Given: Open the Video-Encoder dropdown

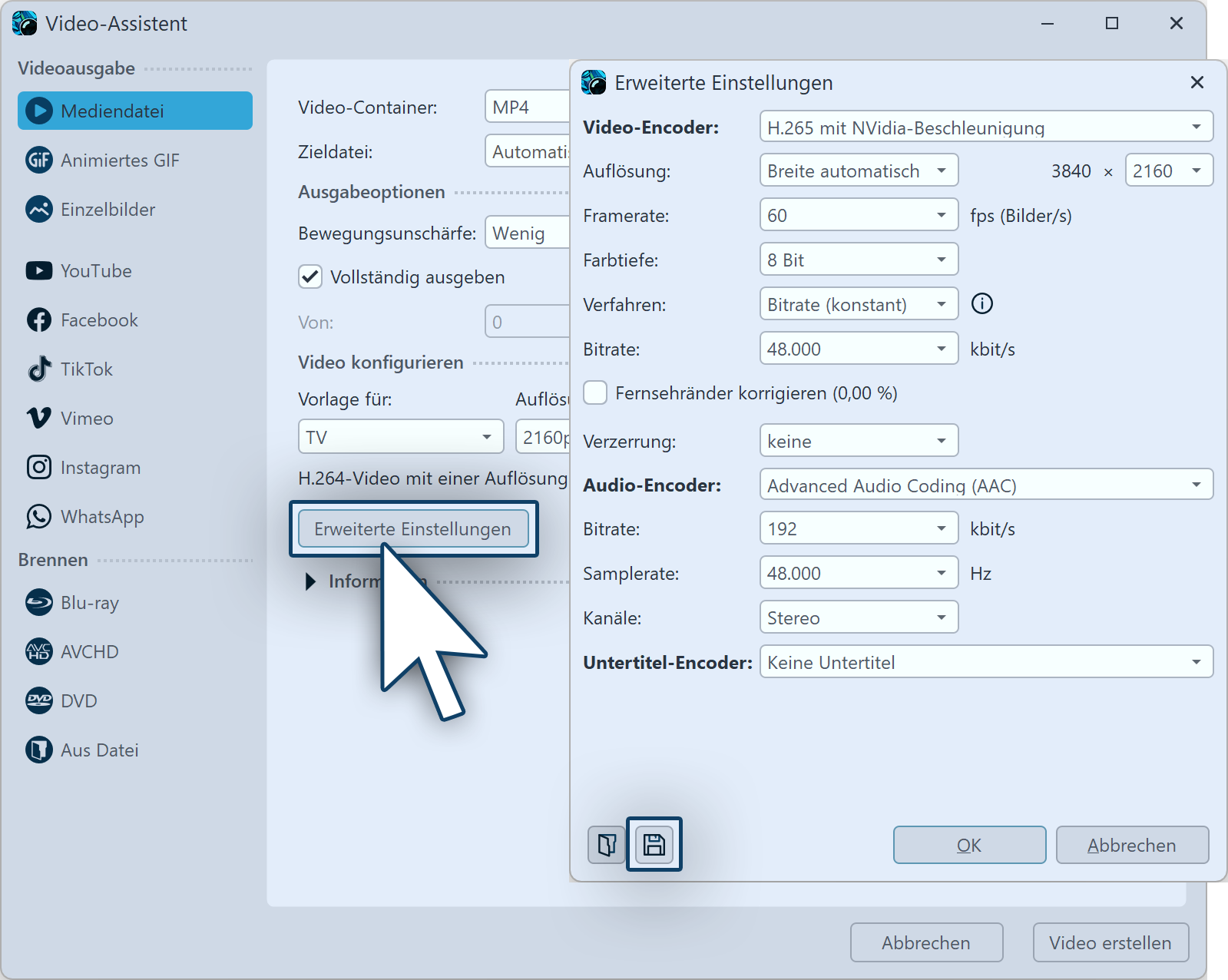Looking at the screenshot, I should coord(985,127).
